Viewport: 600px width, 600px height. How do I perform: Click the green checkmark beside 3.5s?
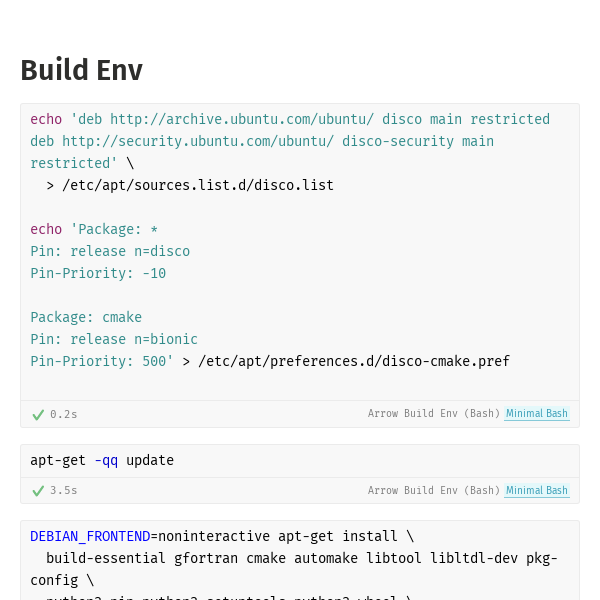[38, 491]
